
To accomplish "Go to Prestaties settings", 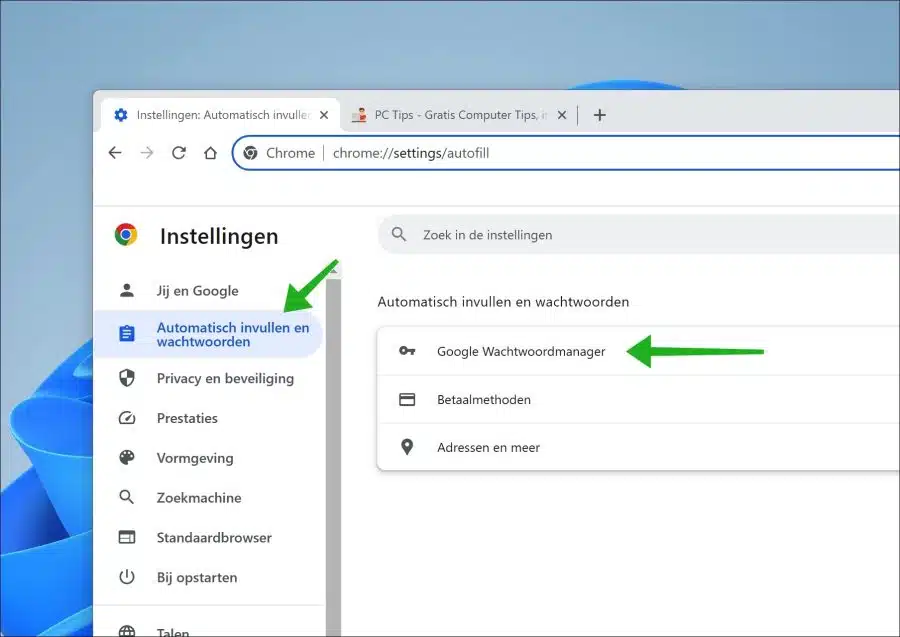I will point(208,418).
